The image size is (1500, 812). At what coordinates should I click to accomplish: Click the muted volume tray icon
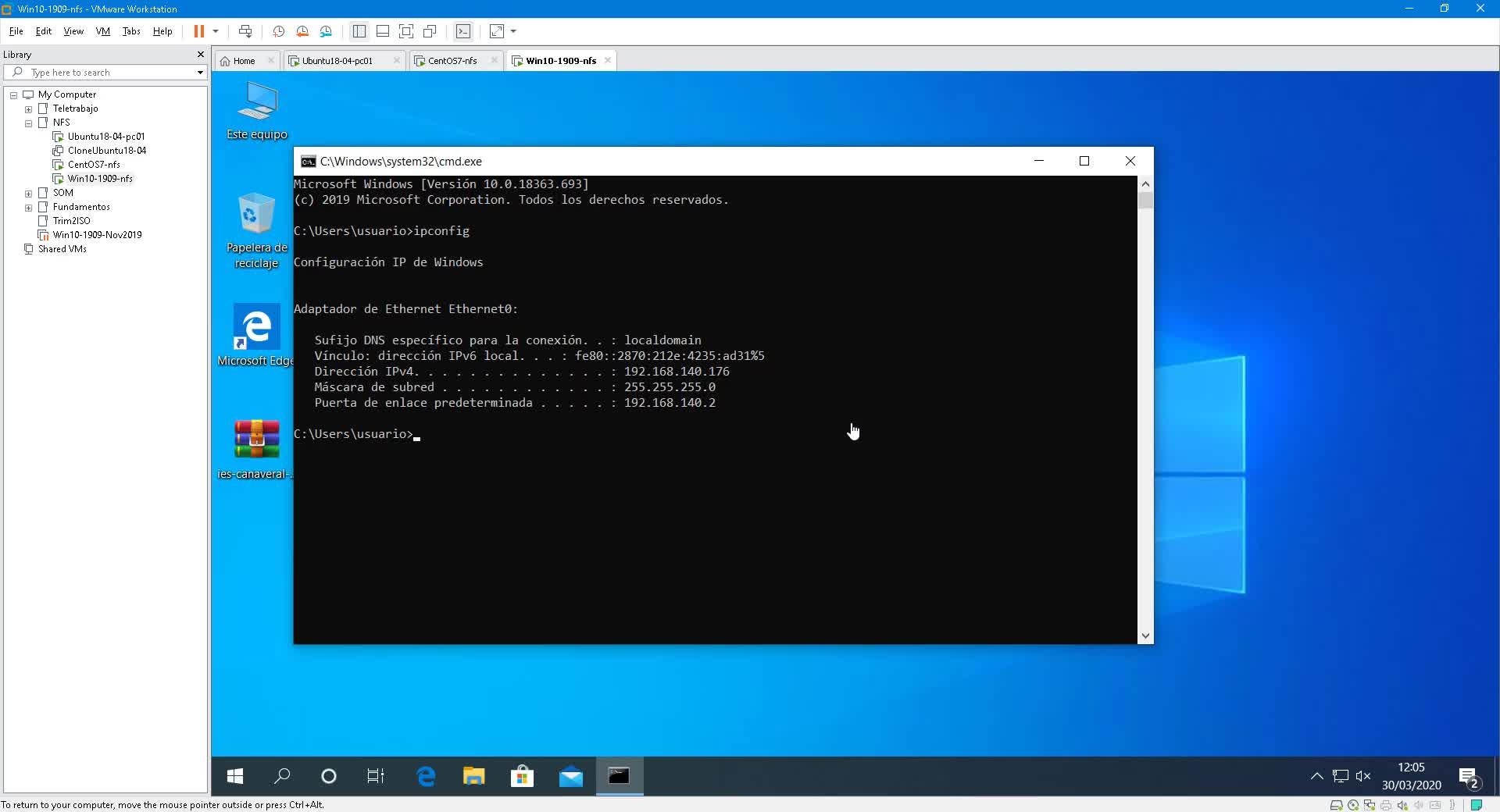(x=1363, y=776)
